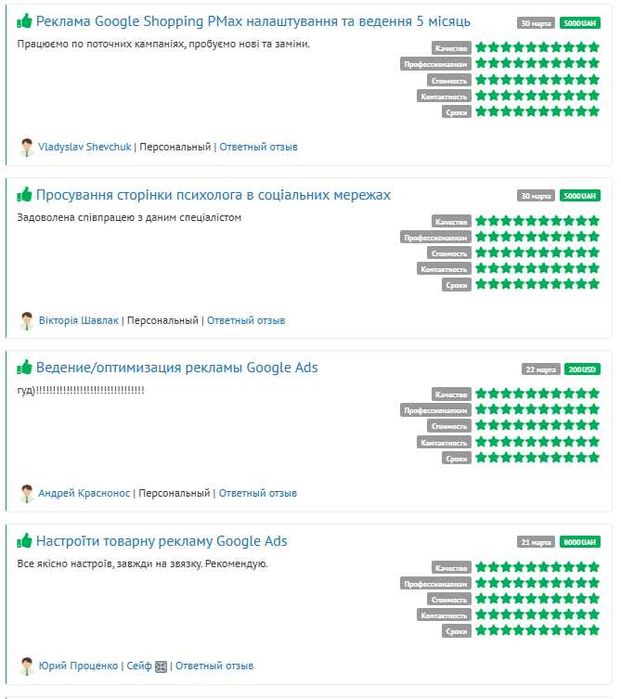Click Vladyslav Shevchuk's avatar icon
This screenshot has width=621, height=699.
coord(27,147)
